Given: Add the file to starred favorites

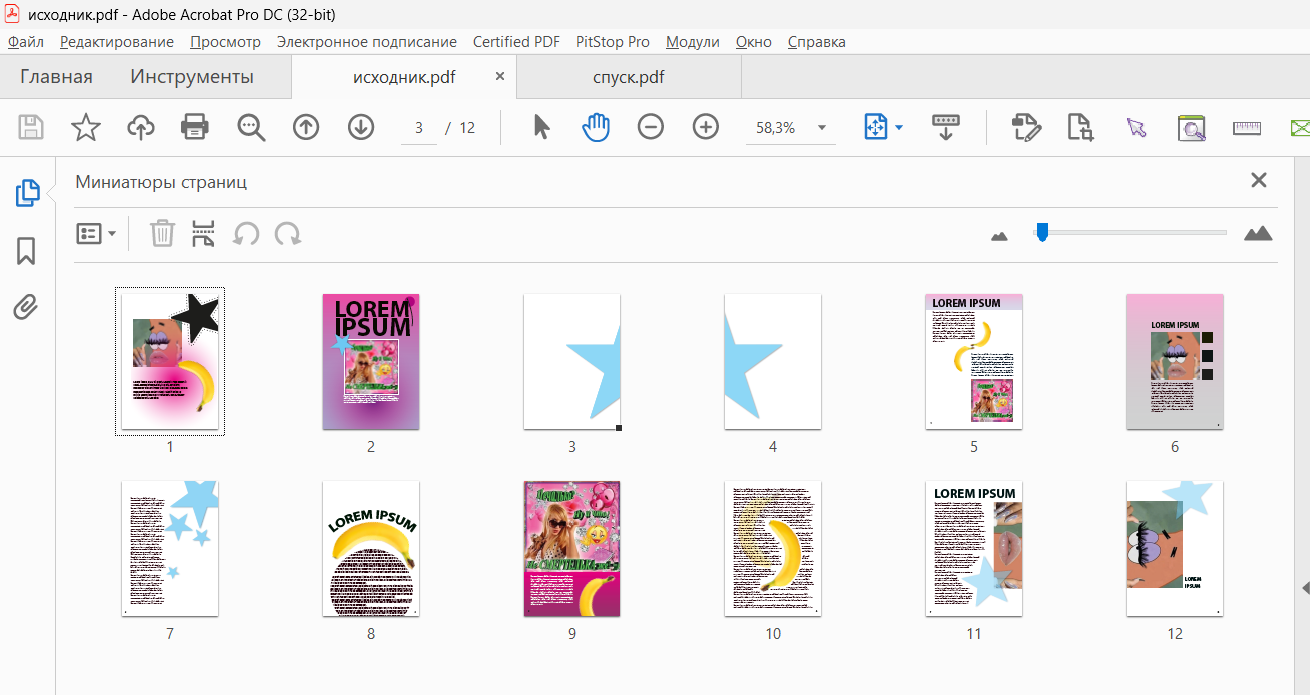Looking at the screenshot, I should (86, 127).
